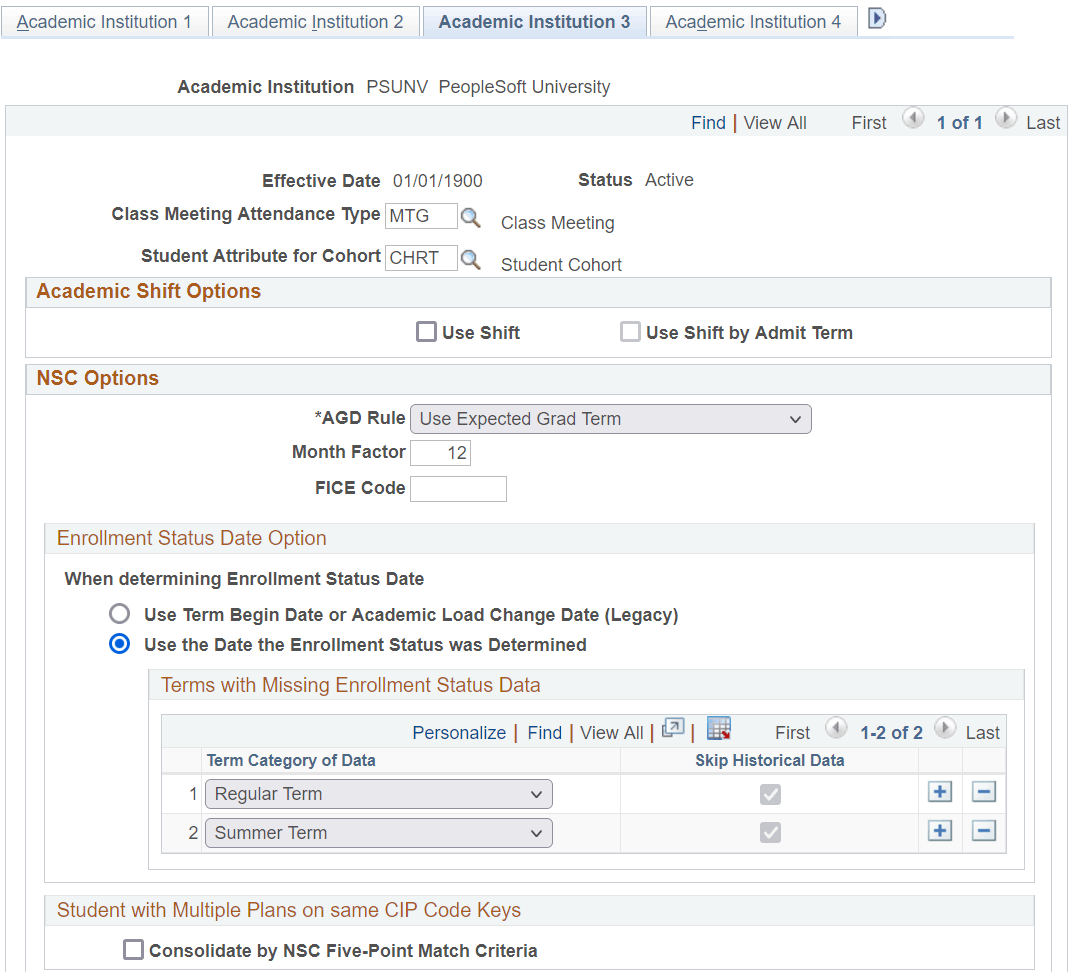Switch to Academic Institution 2 tab

pos(315,22)
